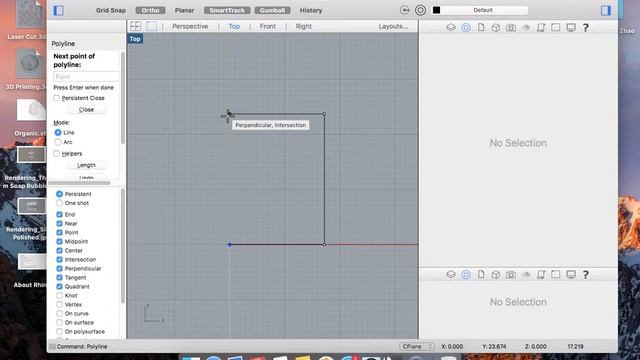Open help question mark in lower inspector
The image size is (640, 360).
(586, 274)
